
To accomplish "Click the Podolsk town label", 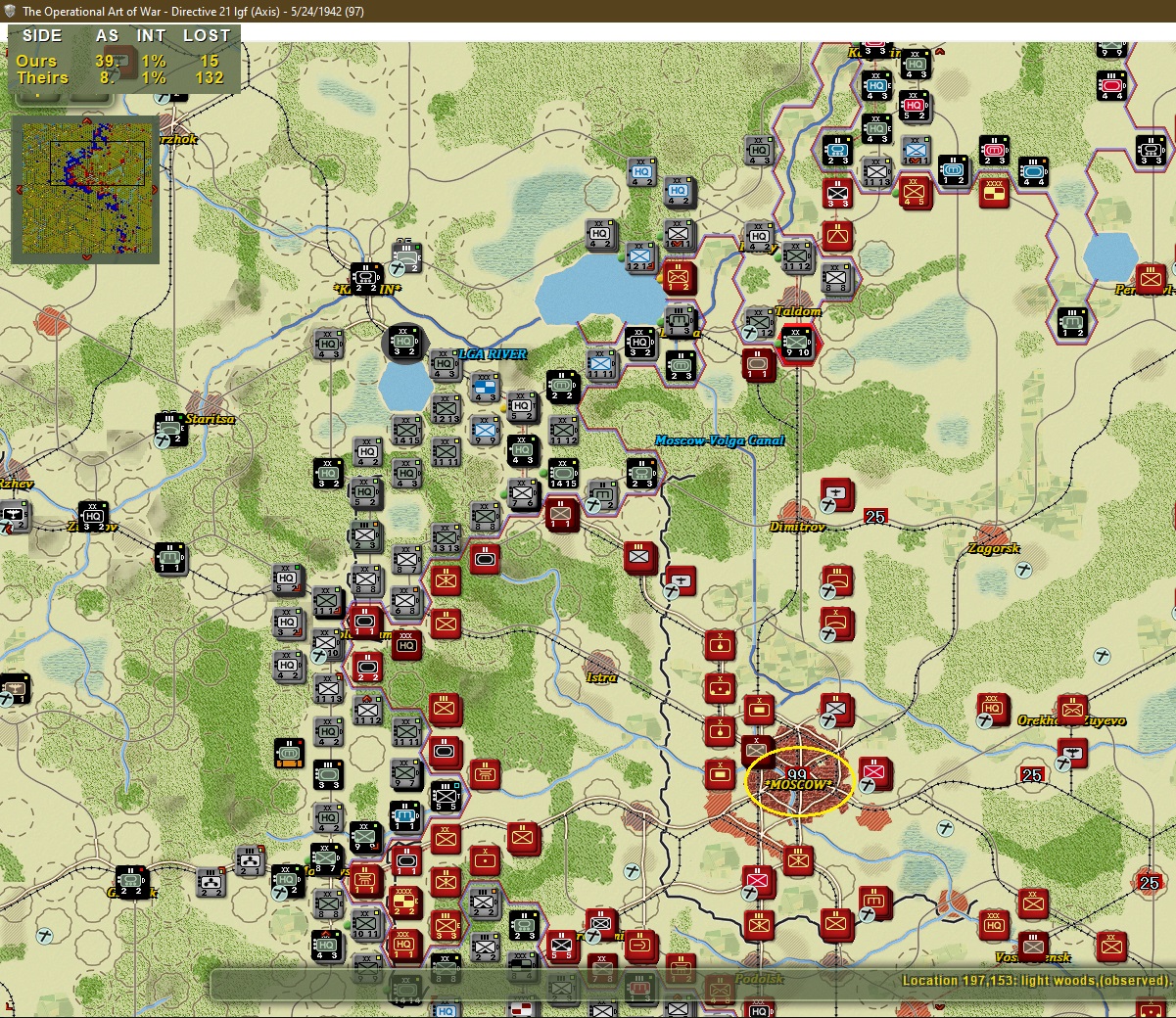I will (x=759, y=979).
